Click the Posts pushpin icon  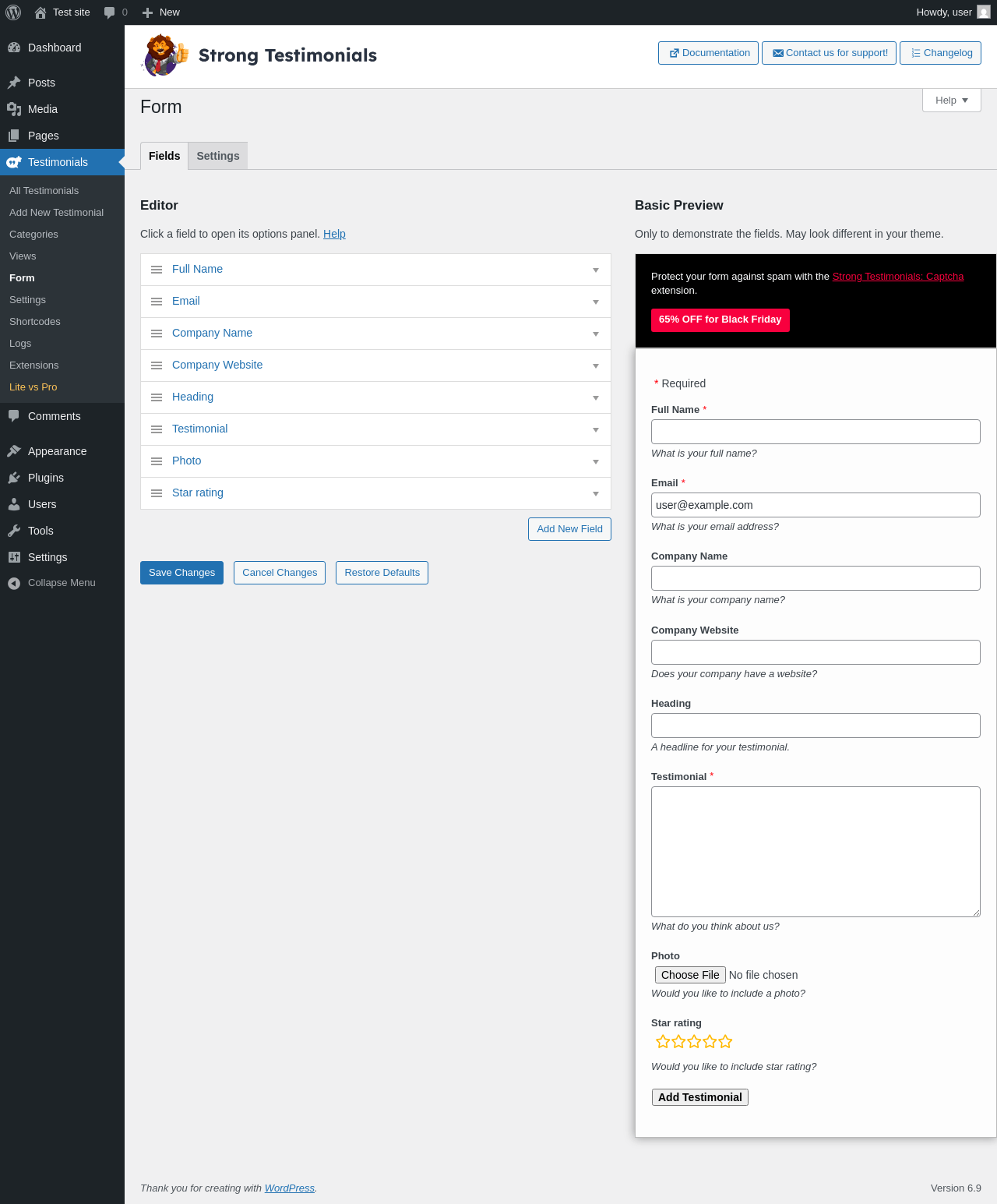(x=14, y=83)
